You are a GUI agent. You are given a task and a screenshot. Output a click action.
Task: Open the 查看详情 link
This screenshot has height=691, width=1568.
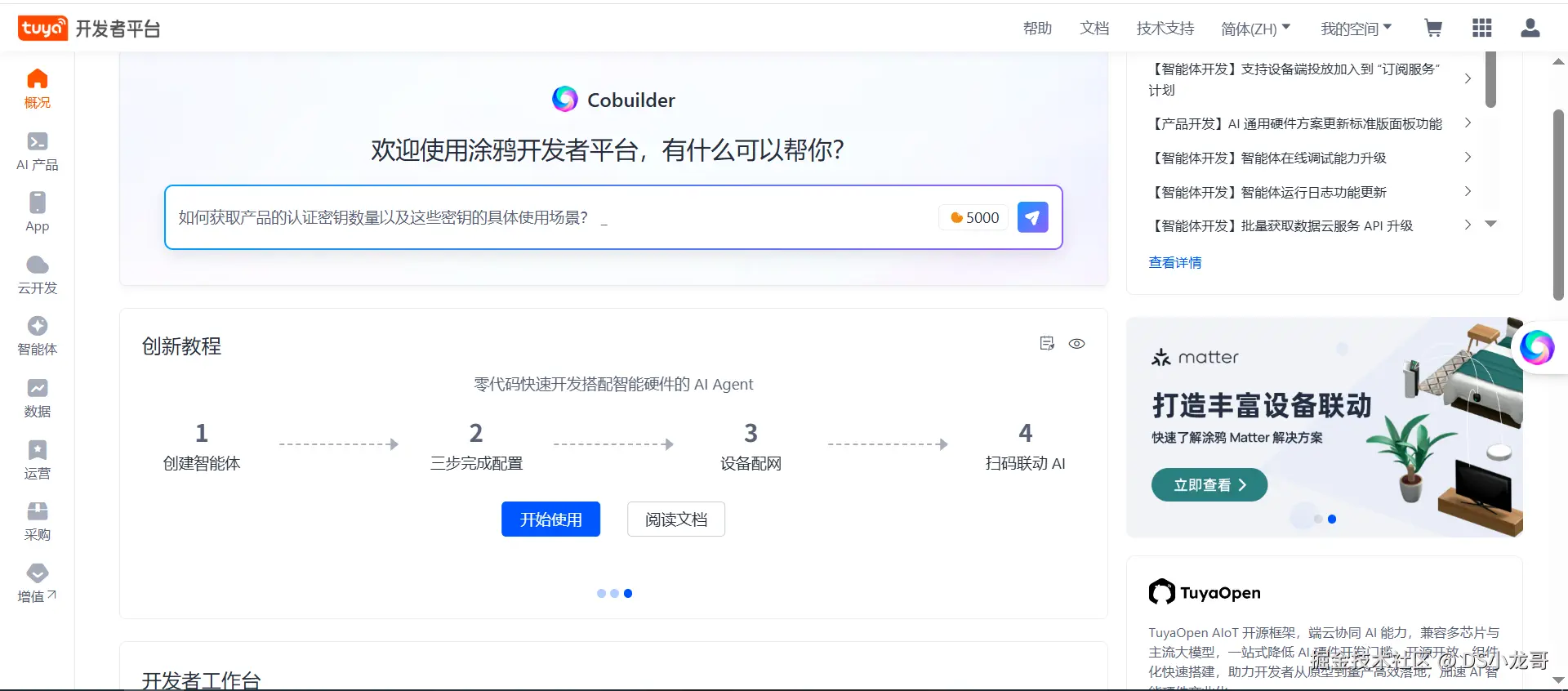(1175, 262)
